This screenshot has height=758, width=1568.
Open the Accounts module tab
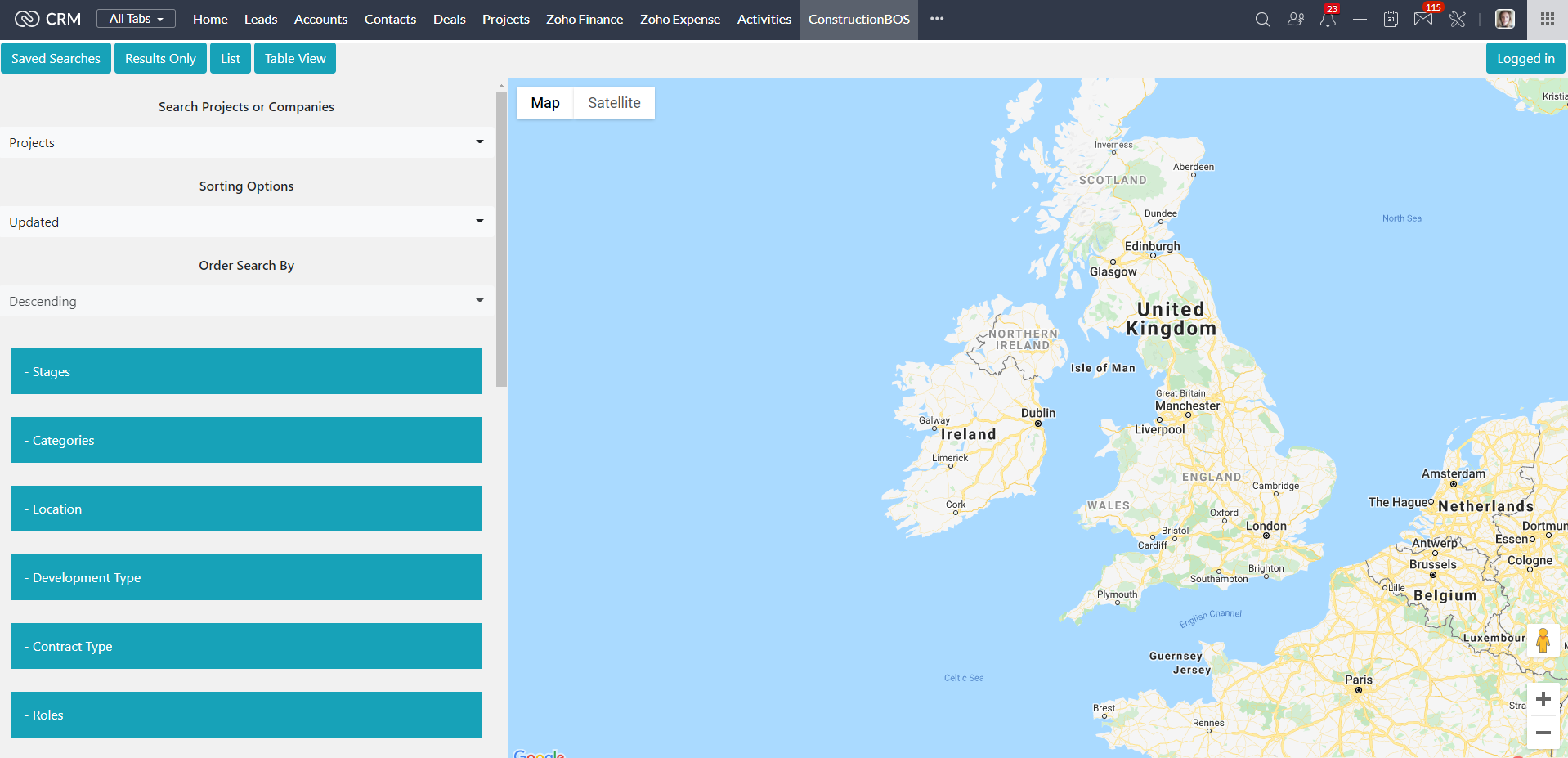(320, 19)
